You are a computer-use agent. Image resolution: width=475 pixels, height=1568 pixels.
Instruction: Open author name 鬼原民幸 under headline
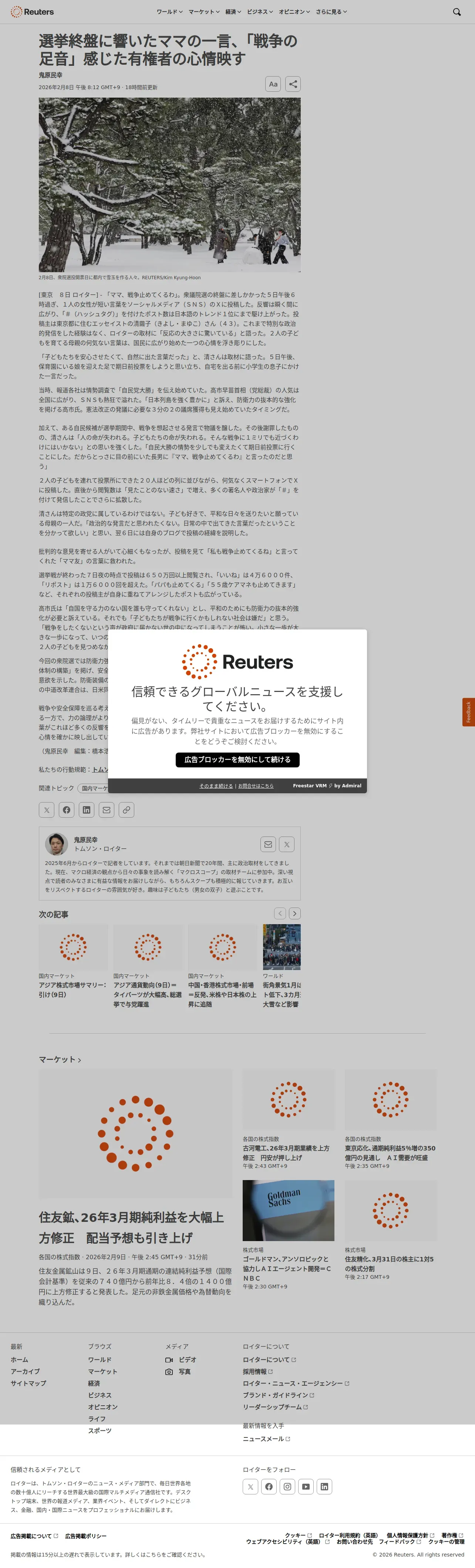(x=51, y=75)
